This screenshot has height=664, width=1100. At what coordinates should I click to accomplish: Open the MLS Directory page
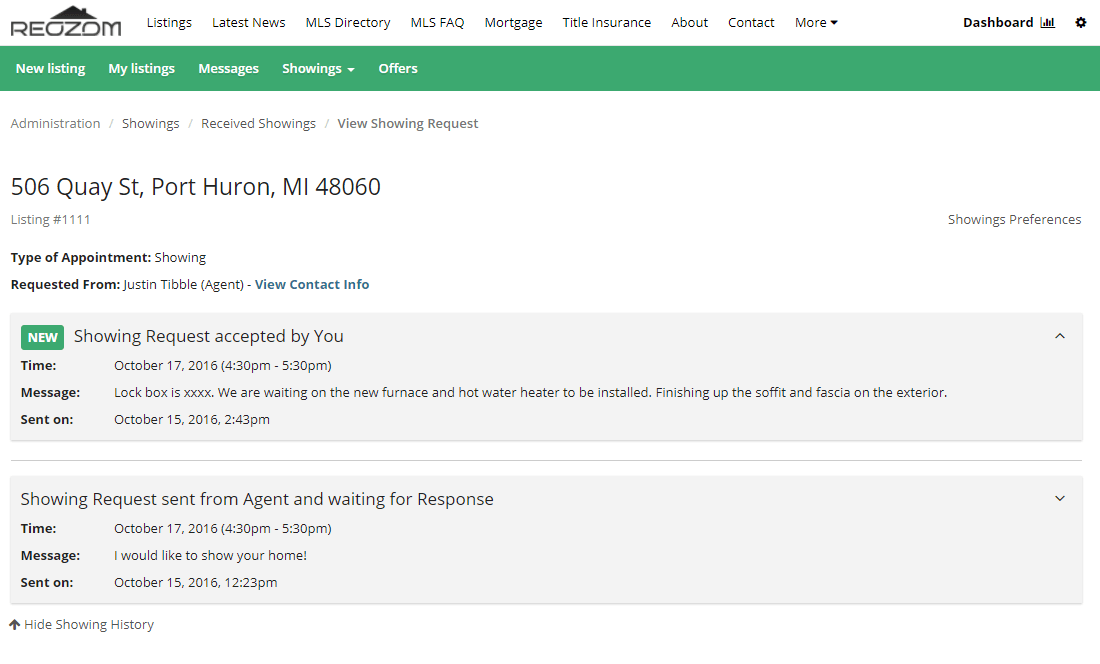pos(348,23)
